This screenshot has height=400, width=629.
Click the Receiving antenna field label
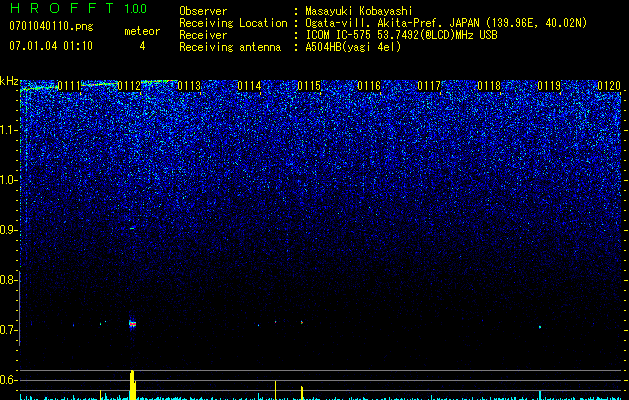[230, 47]
